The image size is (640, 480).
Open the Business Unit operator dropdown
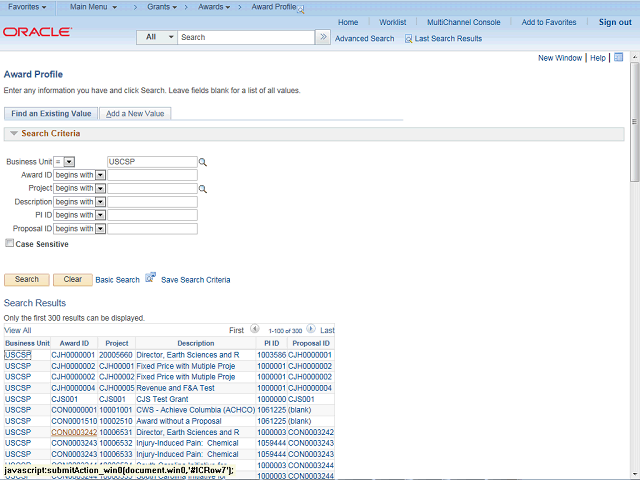pyautogui.click(x=69, y=162)
